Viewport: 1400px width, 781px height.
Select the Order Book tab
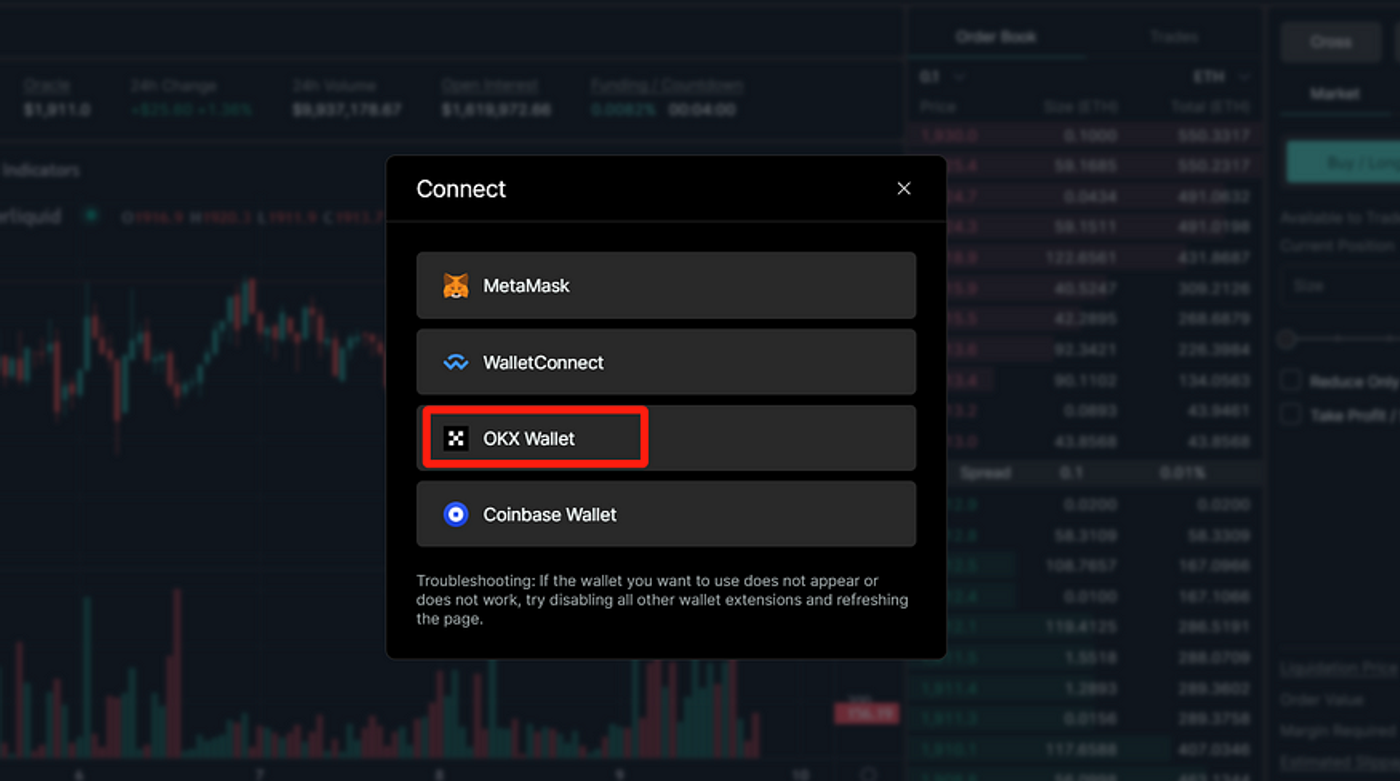coord(996,36)
